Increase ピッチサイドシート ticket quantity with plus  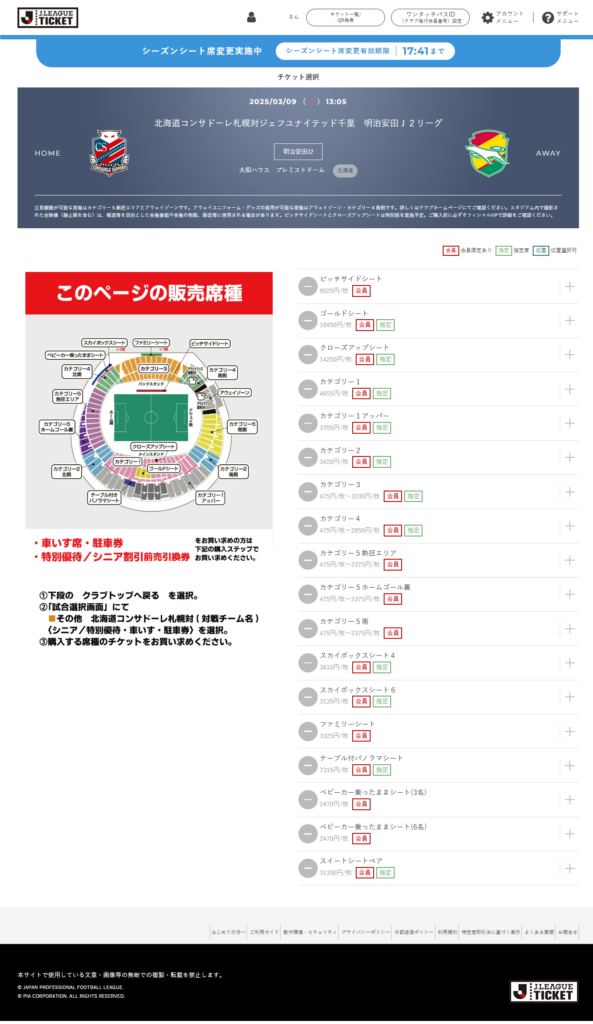coord(569,287)
